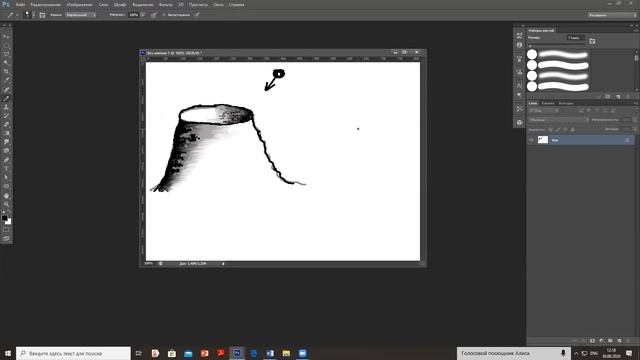Screen dimensions: 640x360
Task: Select the Hand tool
Action: click(x=6, y=196)
